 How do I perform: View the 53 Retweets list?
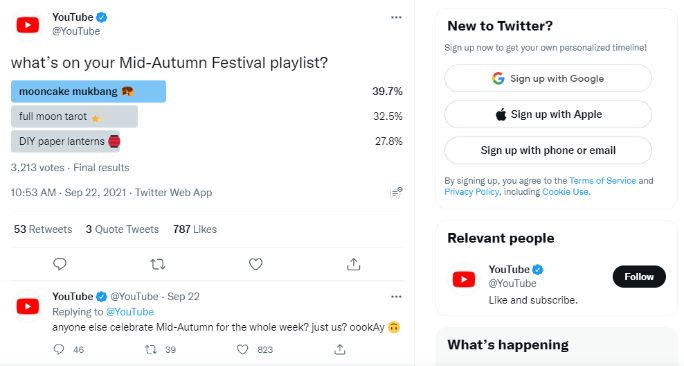(43, 229)
